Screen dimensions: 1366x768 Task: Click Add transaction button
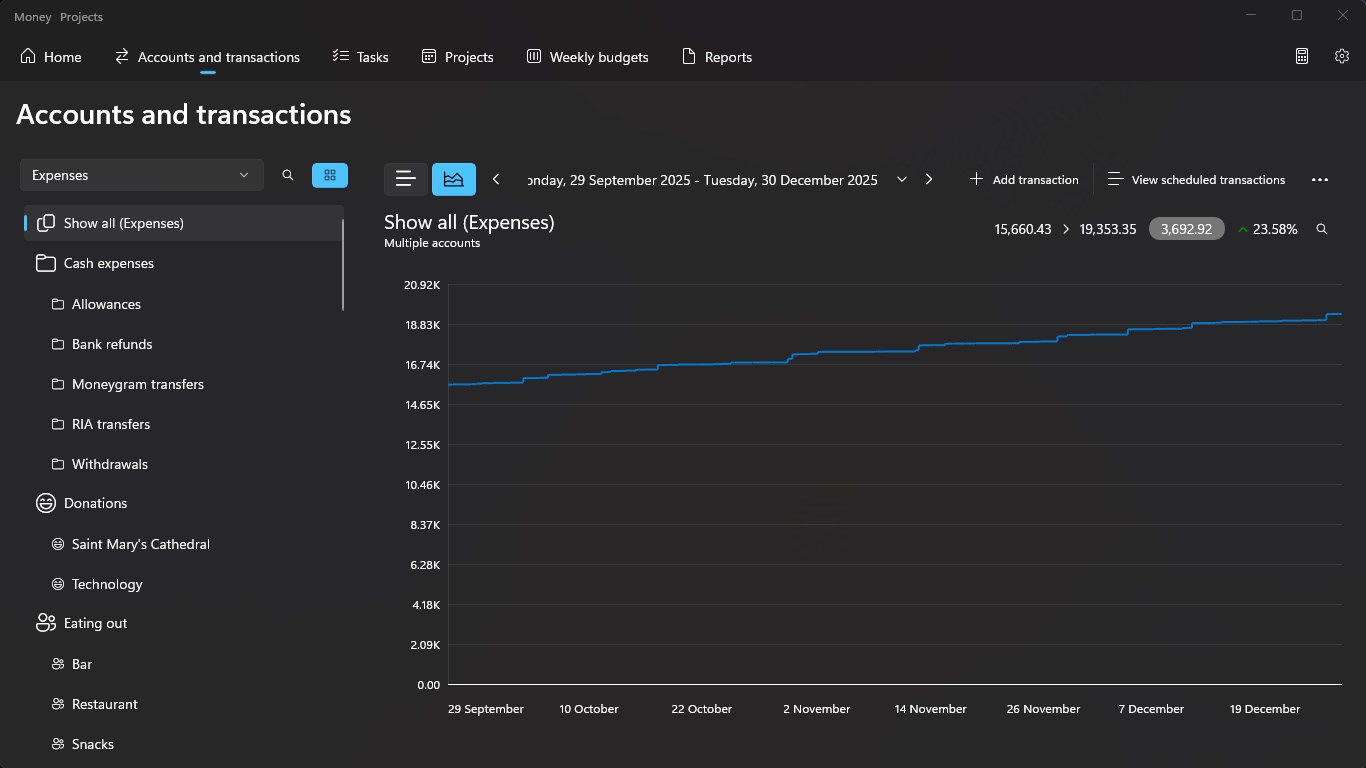(1024, 180)
